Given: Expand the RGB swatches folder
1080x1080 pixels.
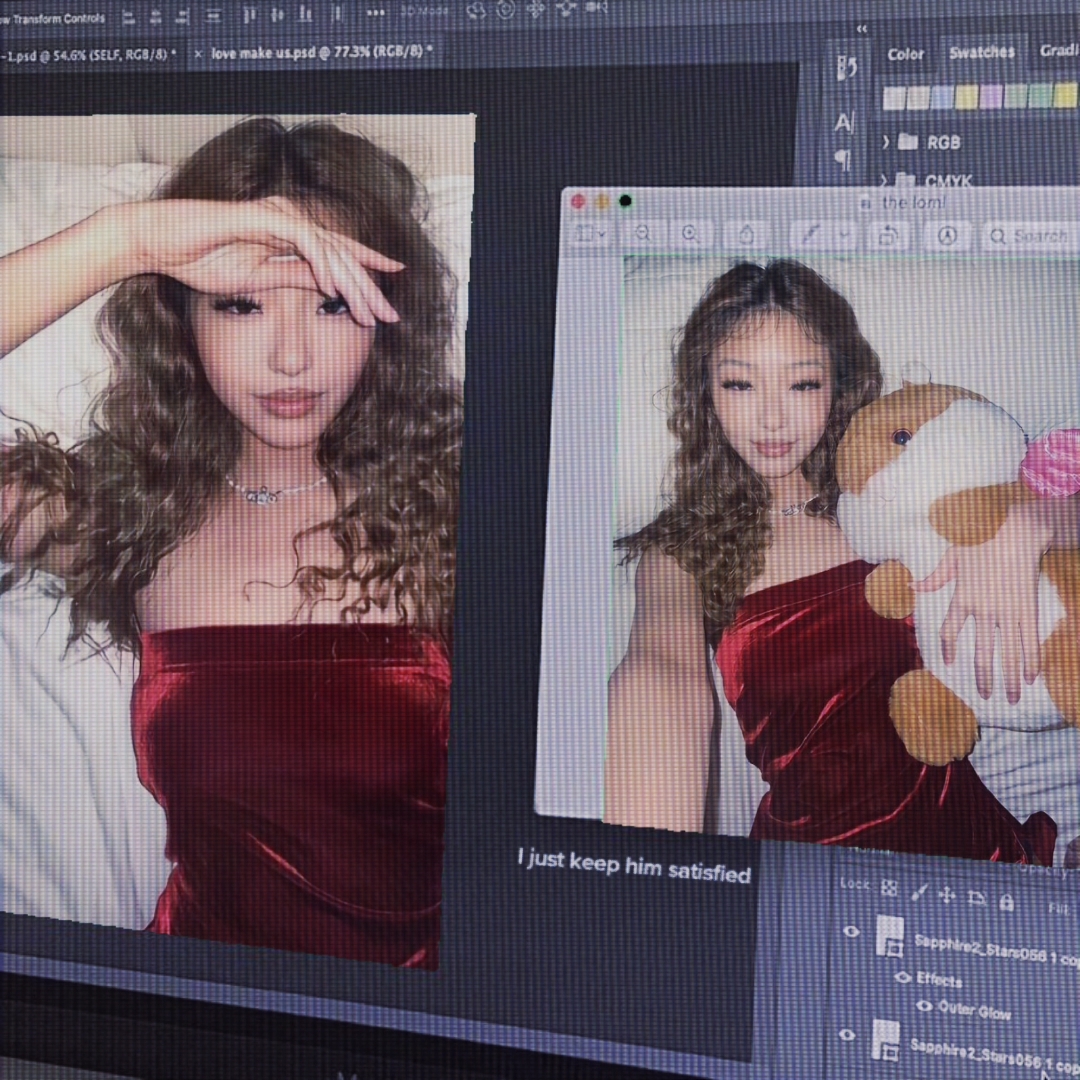Looking at the screenshot, I should click(x=886, y=142).
